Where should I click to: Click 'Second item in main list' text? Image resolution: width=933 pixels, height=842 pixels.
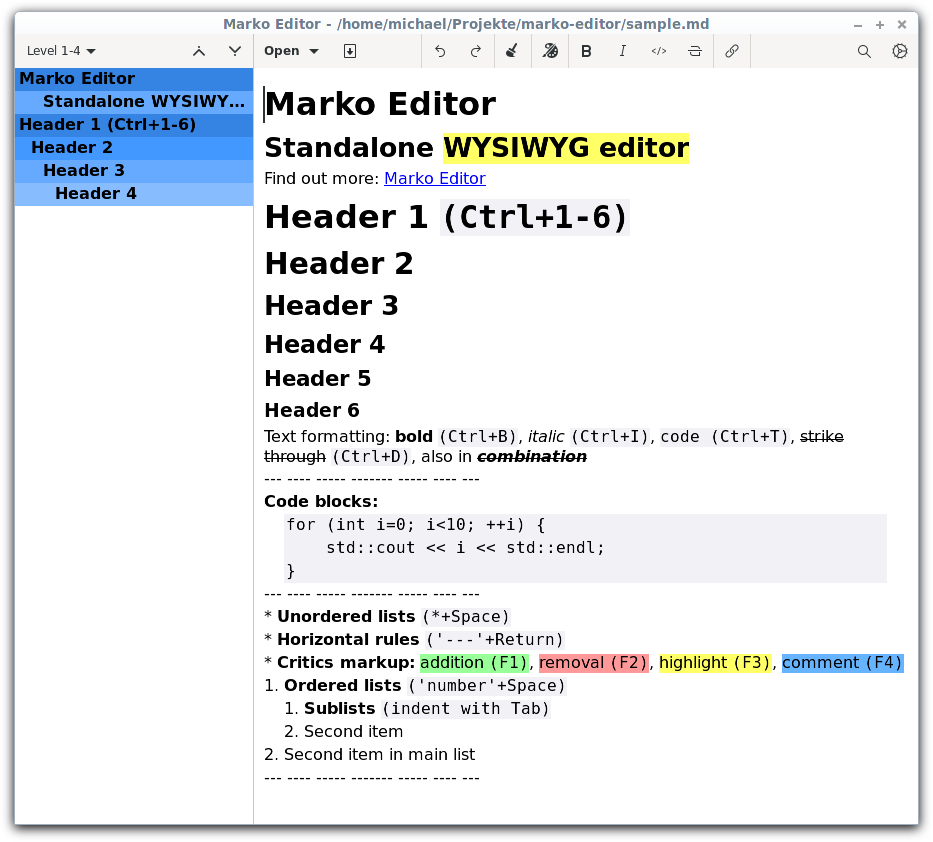[380, 755]
